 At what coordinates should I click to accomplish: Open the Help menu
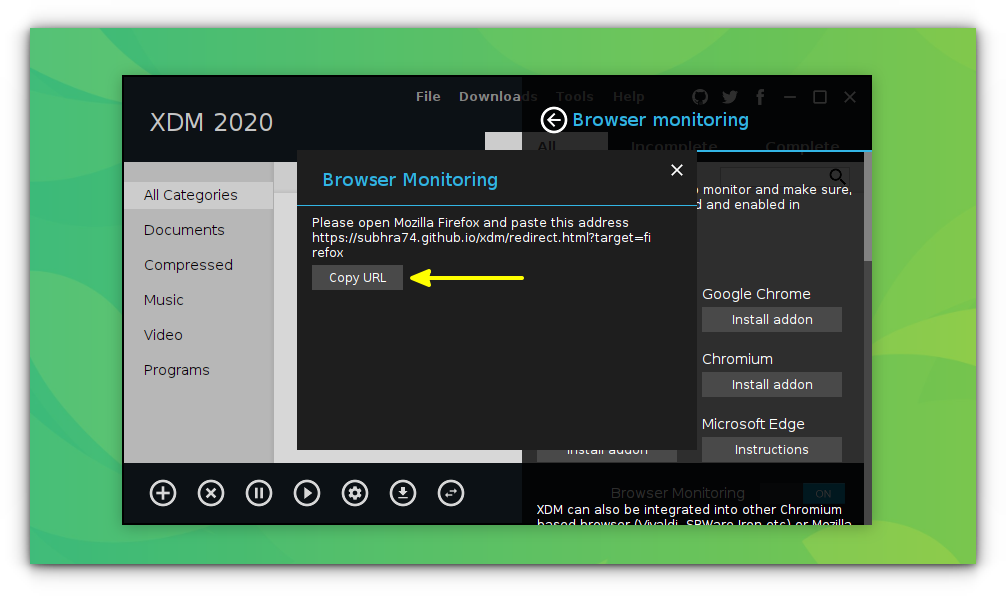pyautogui.click(x=628, y=96)
